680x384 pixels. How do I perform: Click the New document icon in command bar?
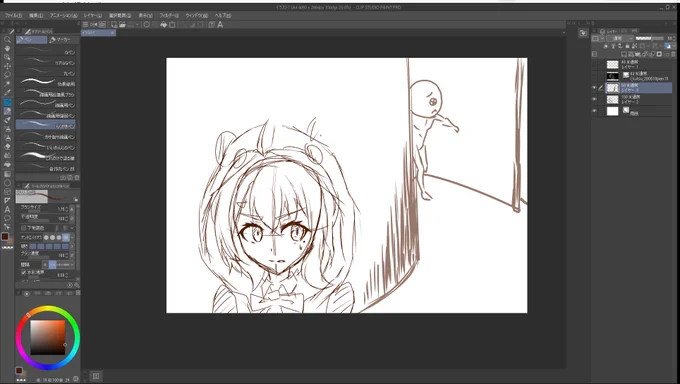pyautogui.click(x=114, y=25)
